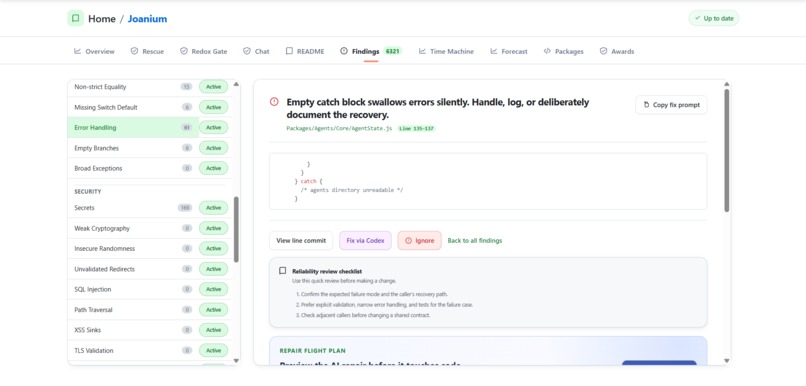Toggle Active status for TLS Validation

click(x=213, y=351)
